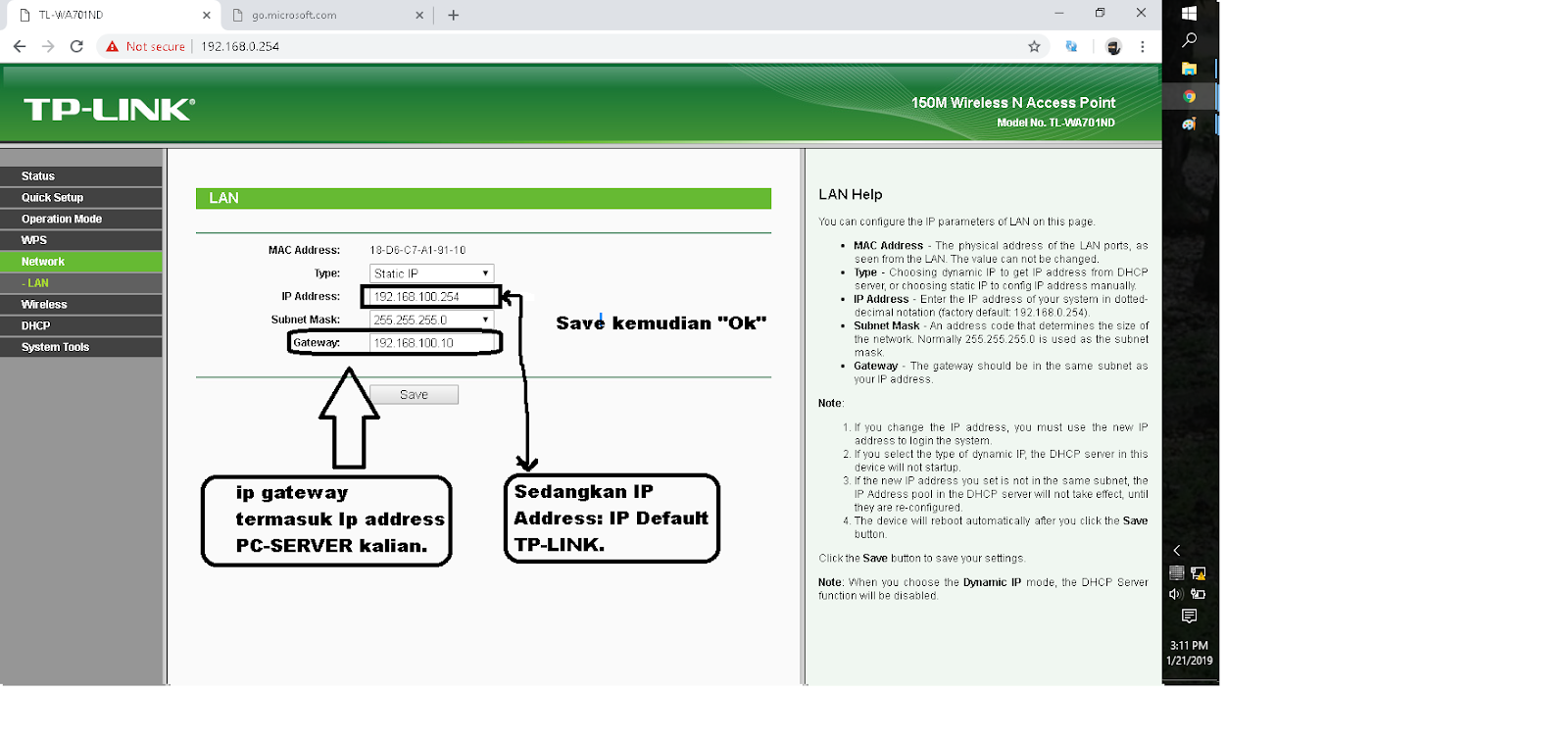The width and height of the screenshot is (1568, 741).
Task: Open the Operation Mode menu item
Action: [x=81, y=220]
